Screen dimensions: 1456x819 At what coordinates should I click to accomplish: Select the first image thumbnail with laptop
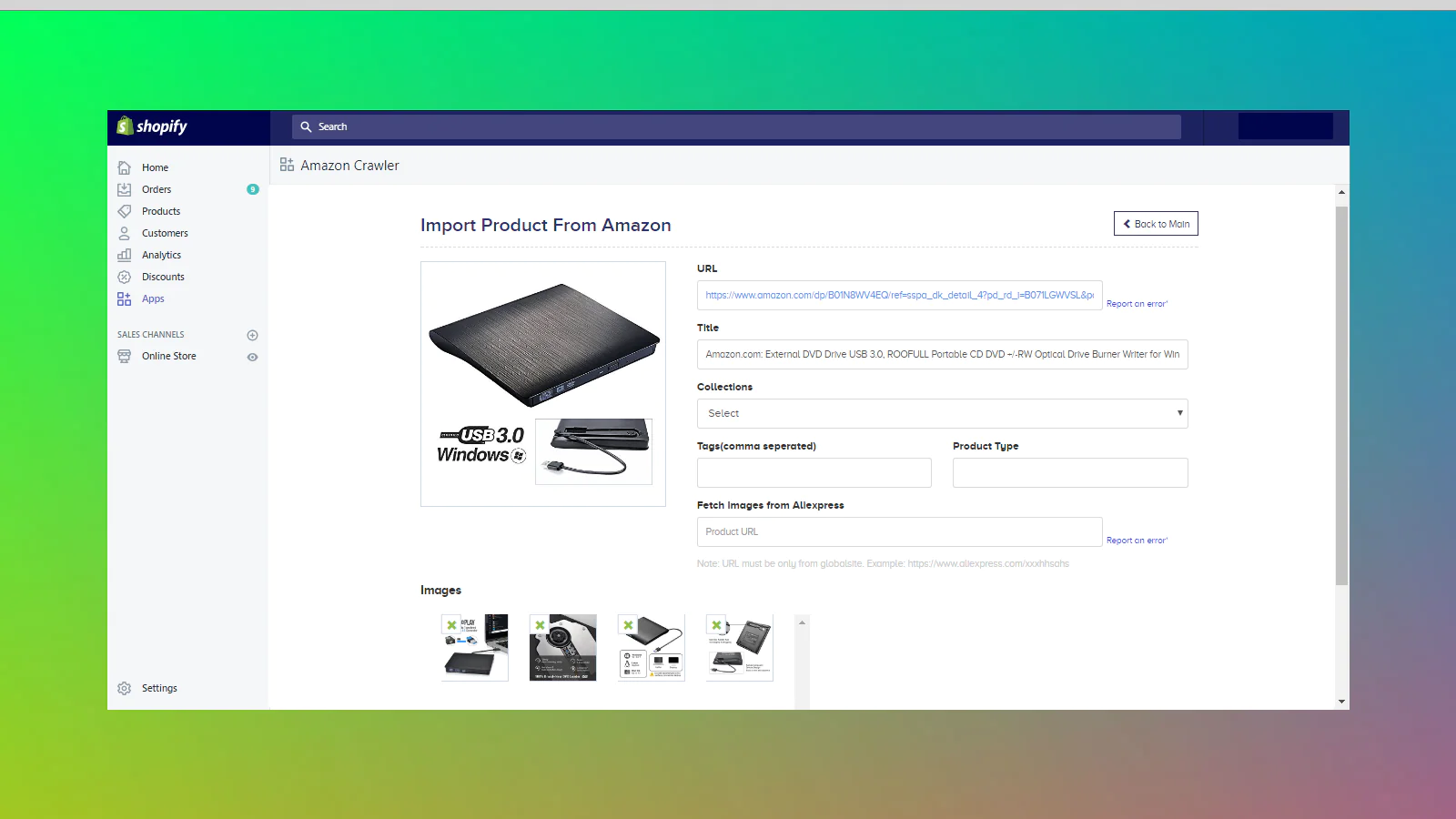475,647
